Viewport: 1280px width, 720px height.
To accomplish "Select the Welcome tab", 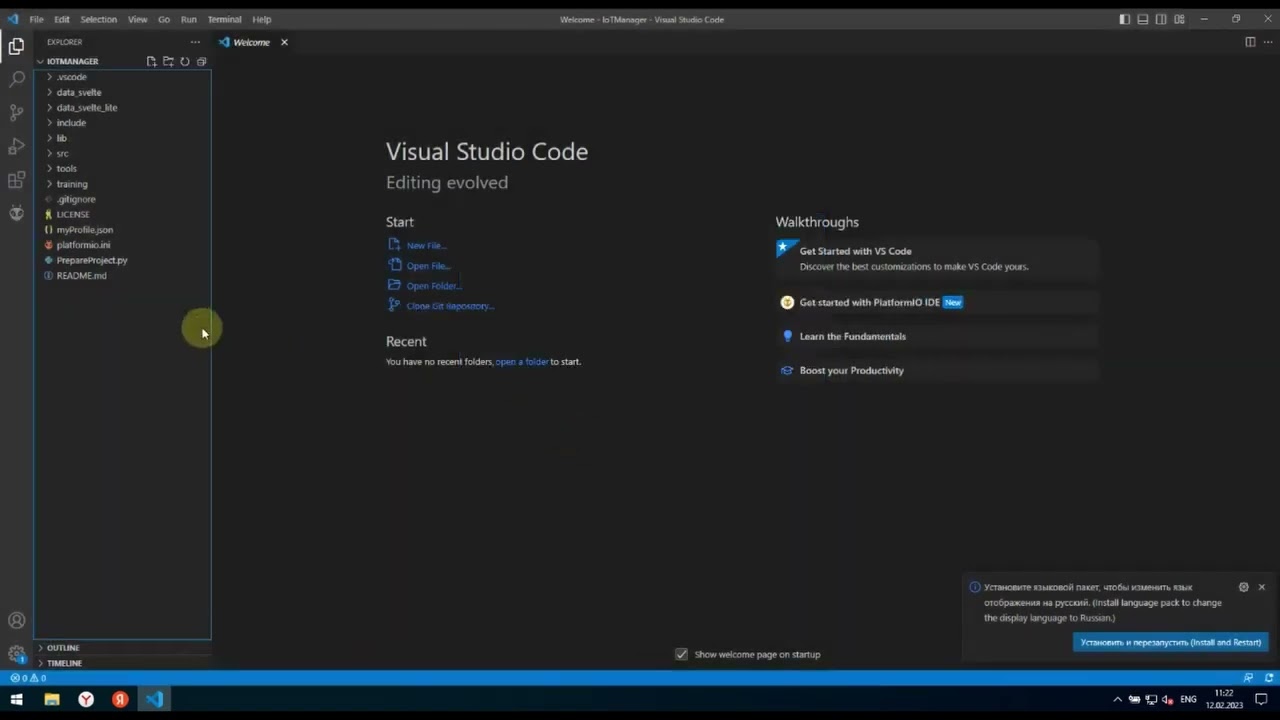I will 252,42.
